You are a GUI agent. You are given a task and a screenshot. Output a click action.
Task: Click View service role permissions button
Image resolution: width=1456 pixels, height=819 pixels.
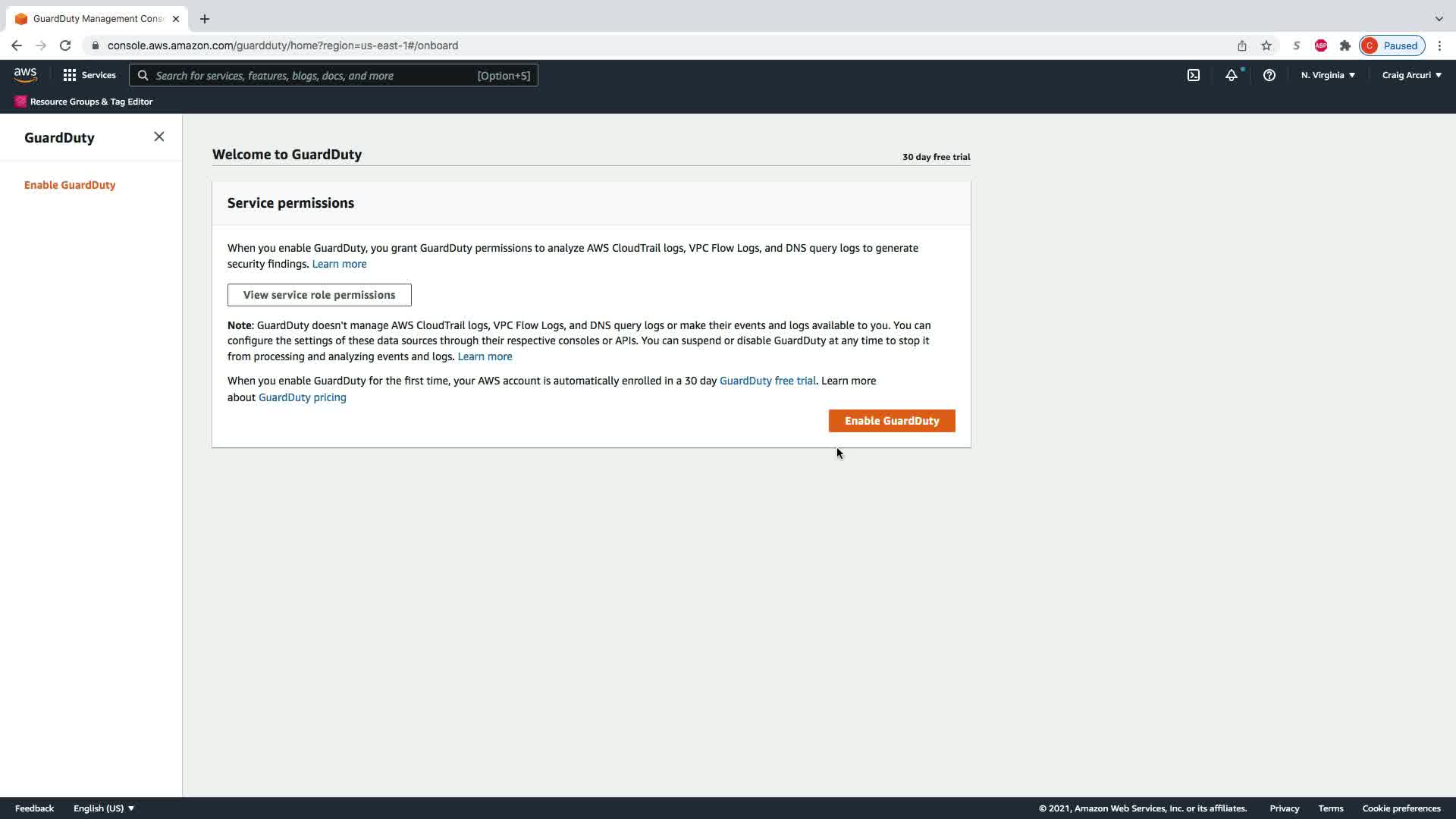point(319,295)
